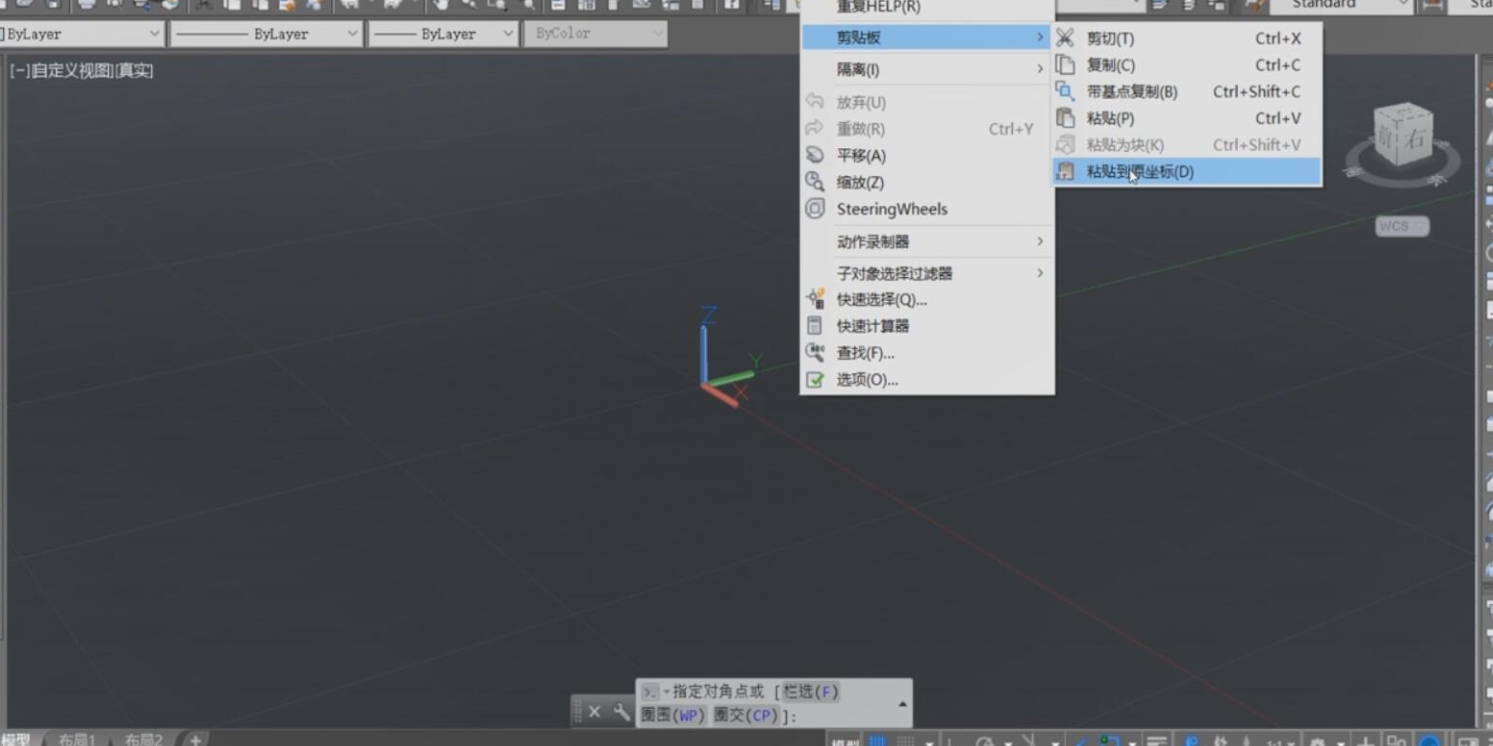The image size is (1493, 746).
Task: Open 快速计算器 from the context menu
Action: [x=927, y=326]
